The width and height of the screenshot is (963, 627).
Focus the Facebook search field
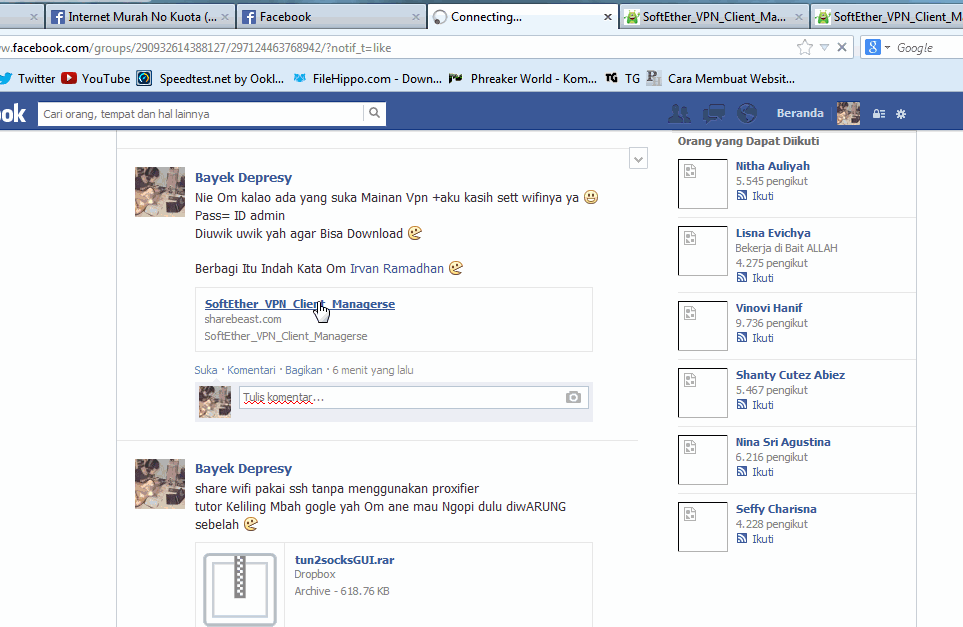pos(200,114)
